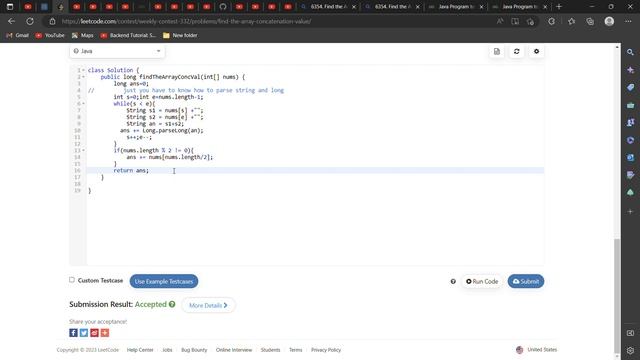
Task: Reload the page with refresh icon
Action: [x=30, y=21]
